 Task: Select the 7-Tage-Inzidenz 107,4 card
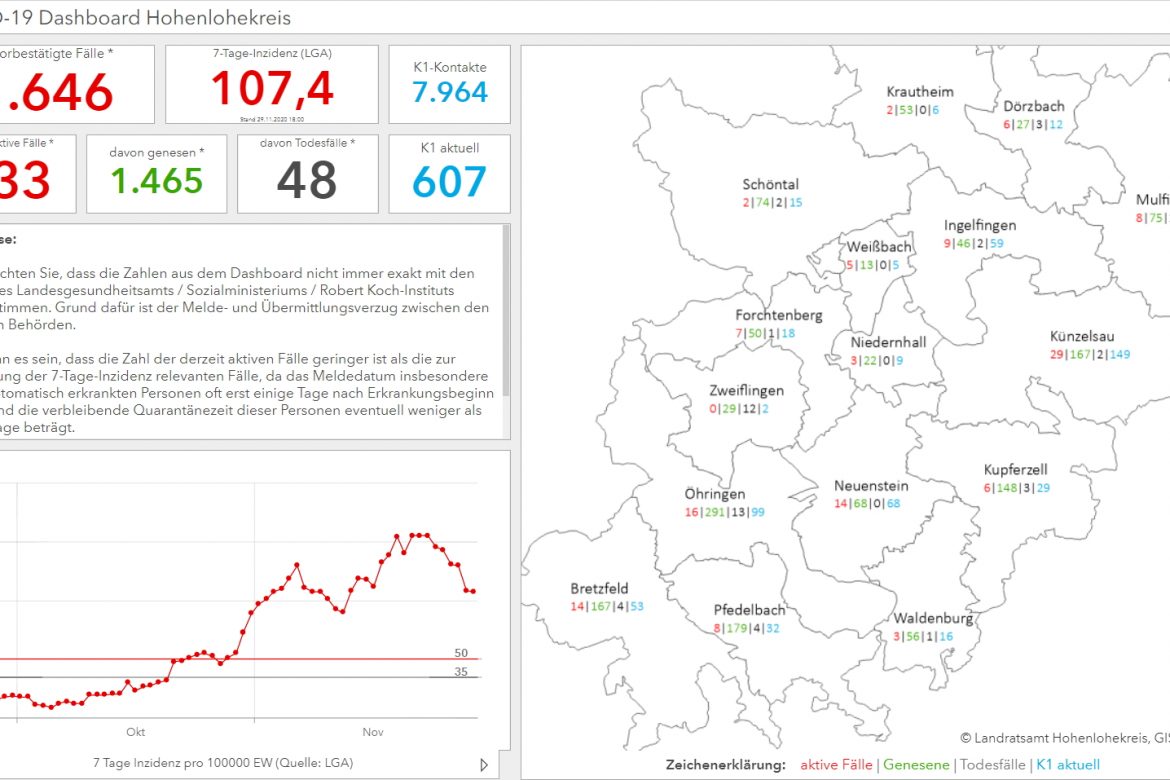pyautogui.click(x=271, y=84)
